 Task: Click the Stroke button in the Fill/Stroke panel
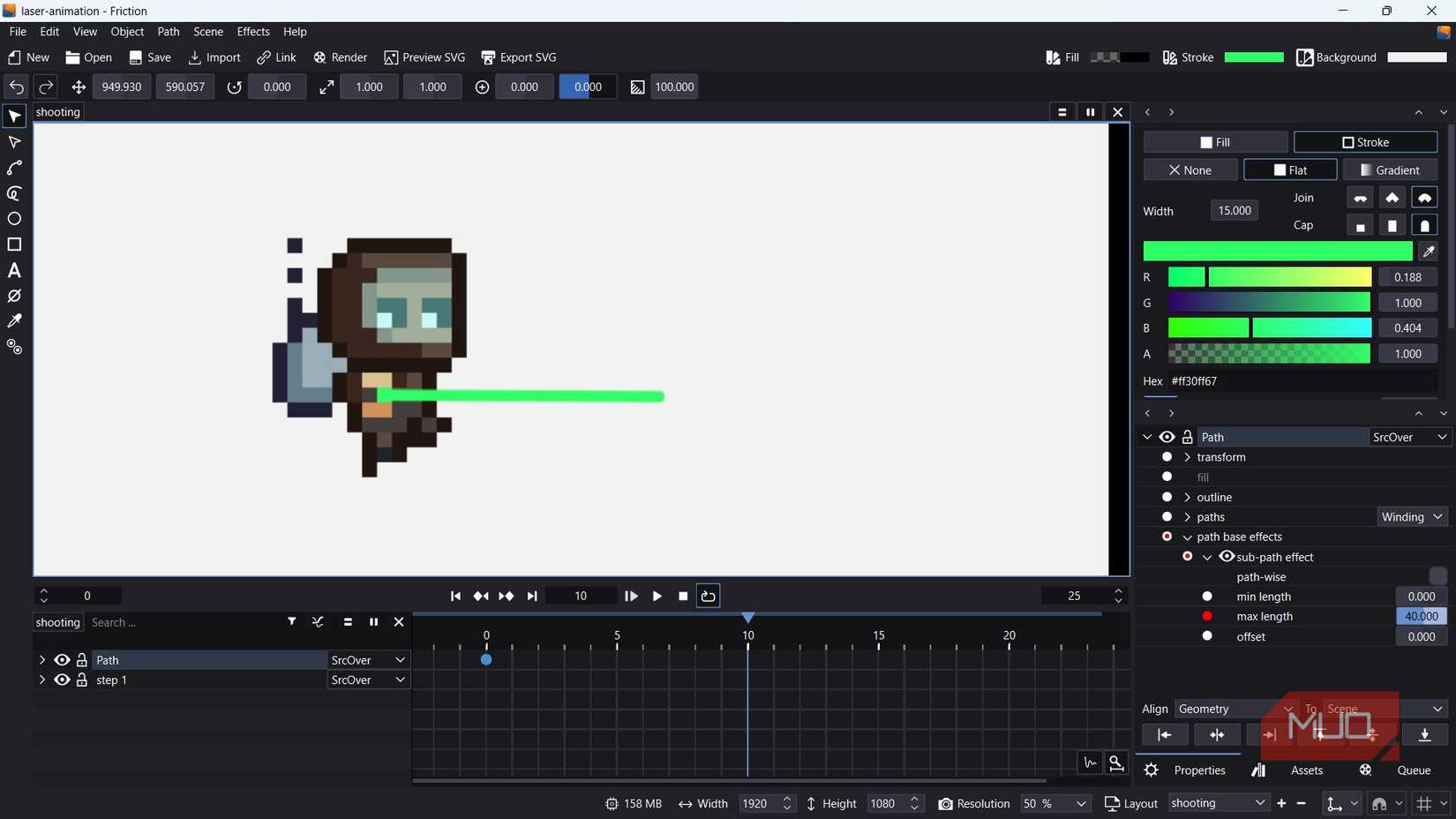click(x=1365, y=141)
